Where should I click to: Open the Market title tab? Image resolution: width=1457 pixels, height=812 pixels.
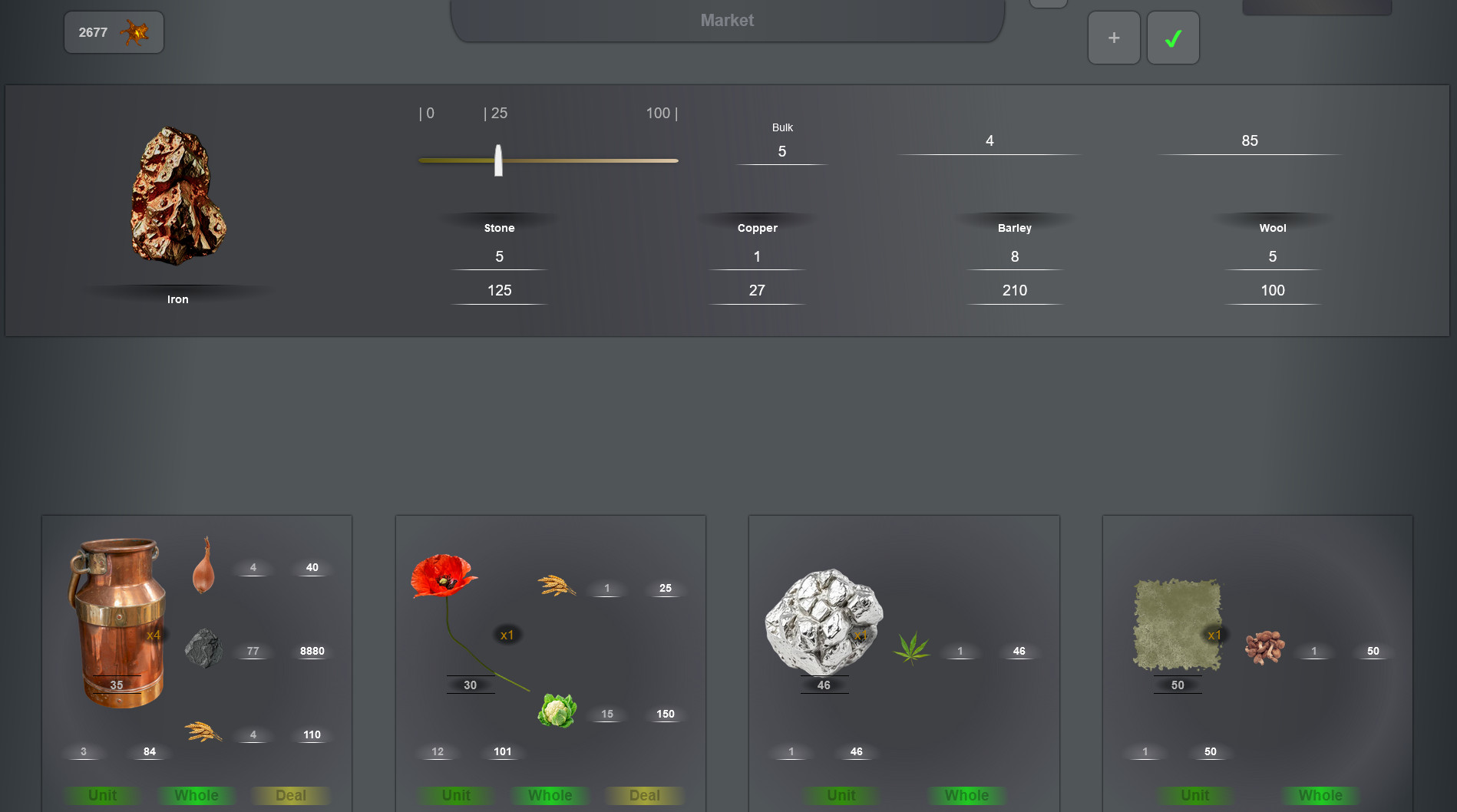click(x=727, y=21)
